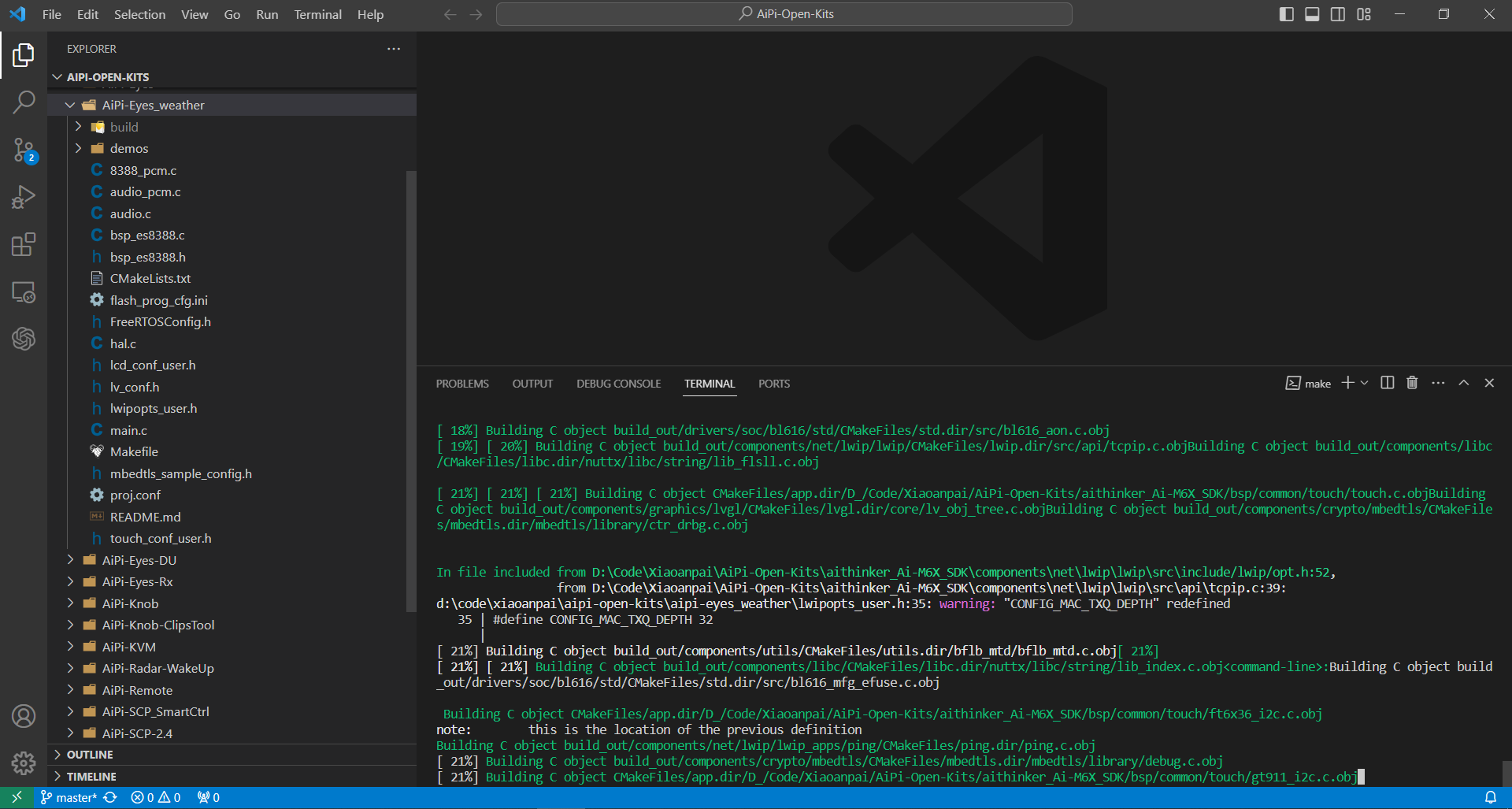Open the File menu
The image size is (1512, 809).
(x=51, y=14)
